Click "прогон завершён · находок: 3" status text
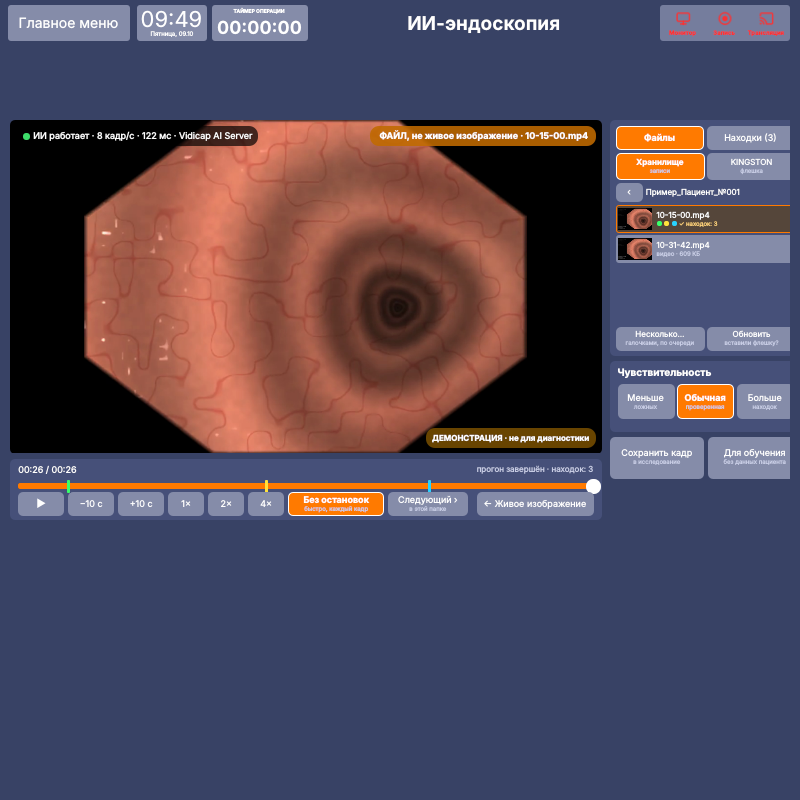 coord(535,469)
